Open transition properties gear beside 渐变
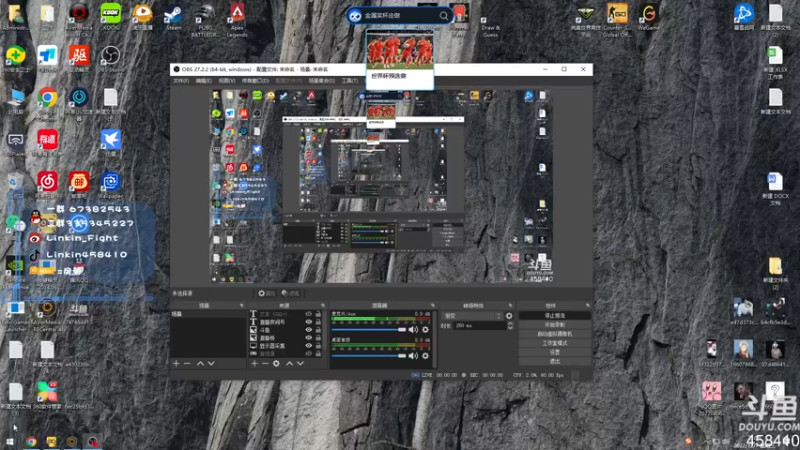 pos(509,316)
